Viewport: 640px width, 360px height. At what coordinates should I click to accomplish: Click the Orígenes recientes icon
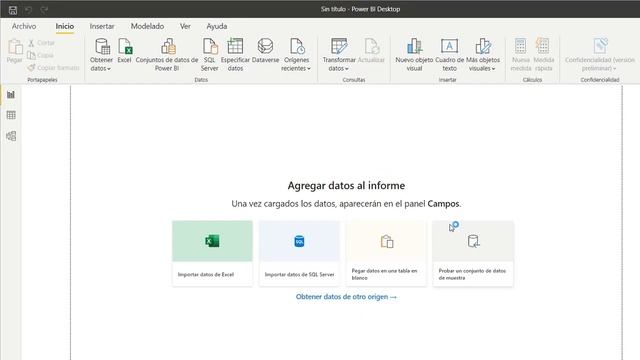pyautogui.click(x=297, y=46)
